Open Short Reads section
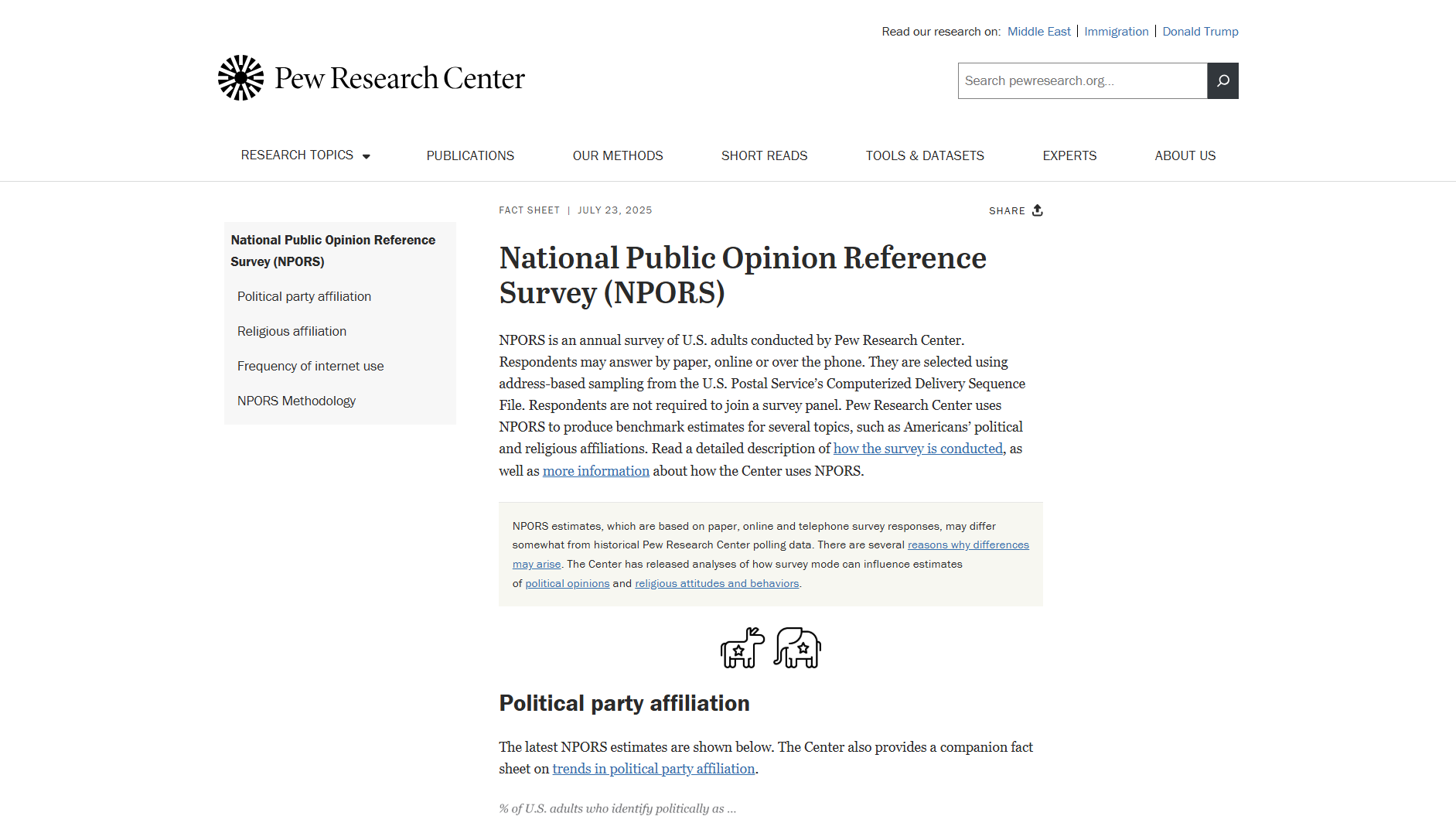Image resolution: width=1456 pixels, height=816 pixels. pos(764,155)
